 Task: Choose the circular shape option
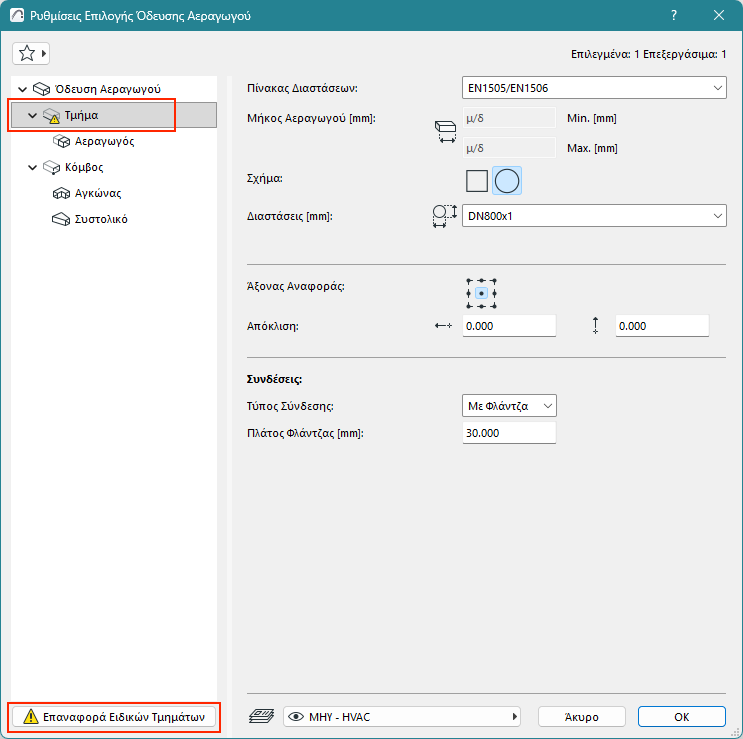pyautogui.click(x=507, y=181)
